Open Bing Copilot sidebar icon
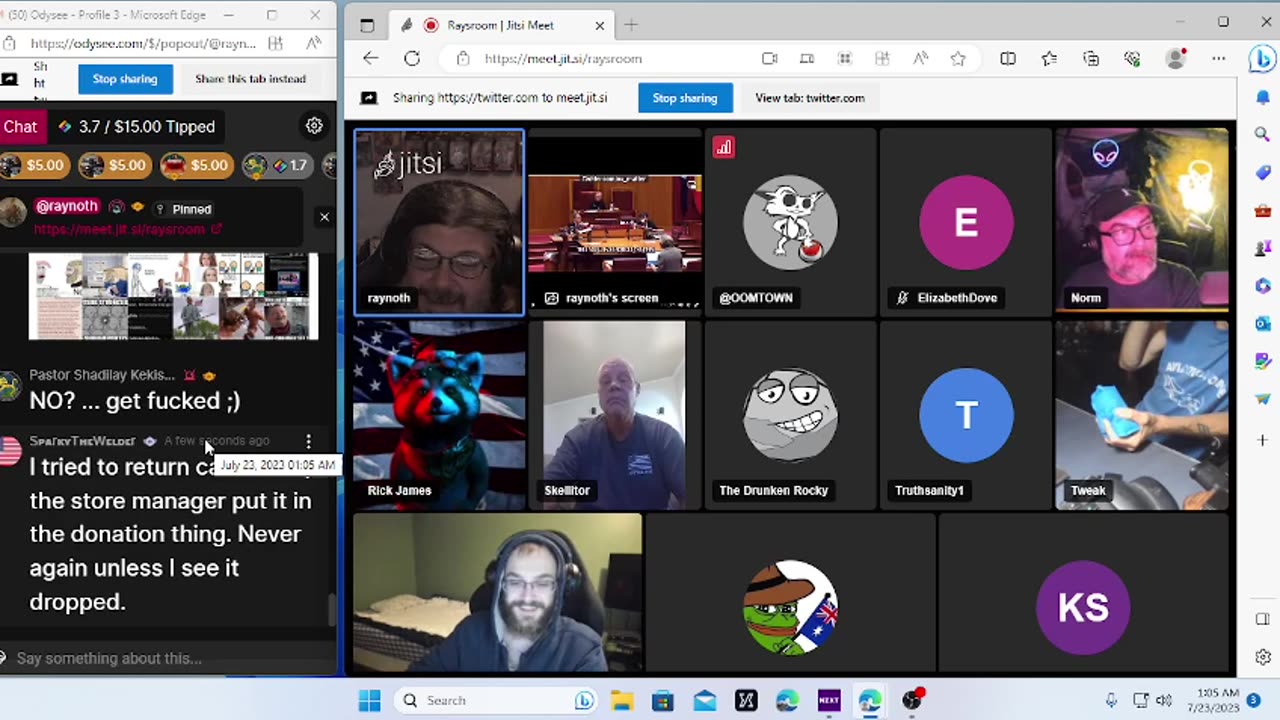 1262,59
